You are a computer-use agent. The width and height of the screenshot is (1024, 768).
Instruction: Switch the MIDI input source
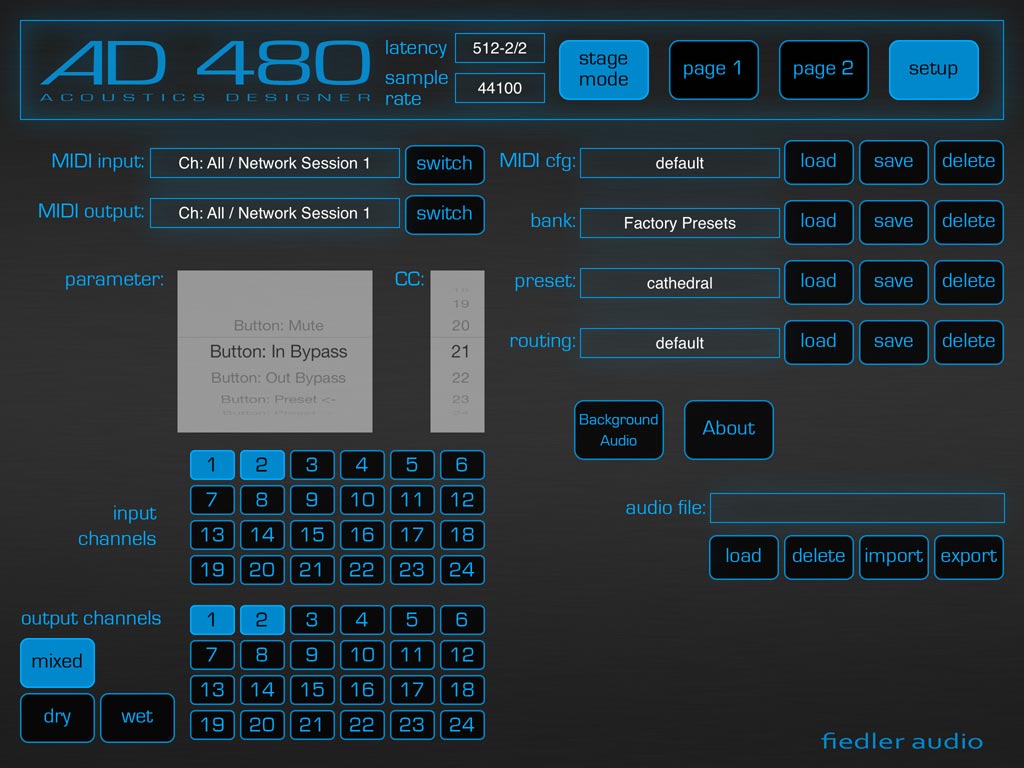(444, 164)
